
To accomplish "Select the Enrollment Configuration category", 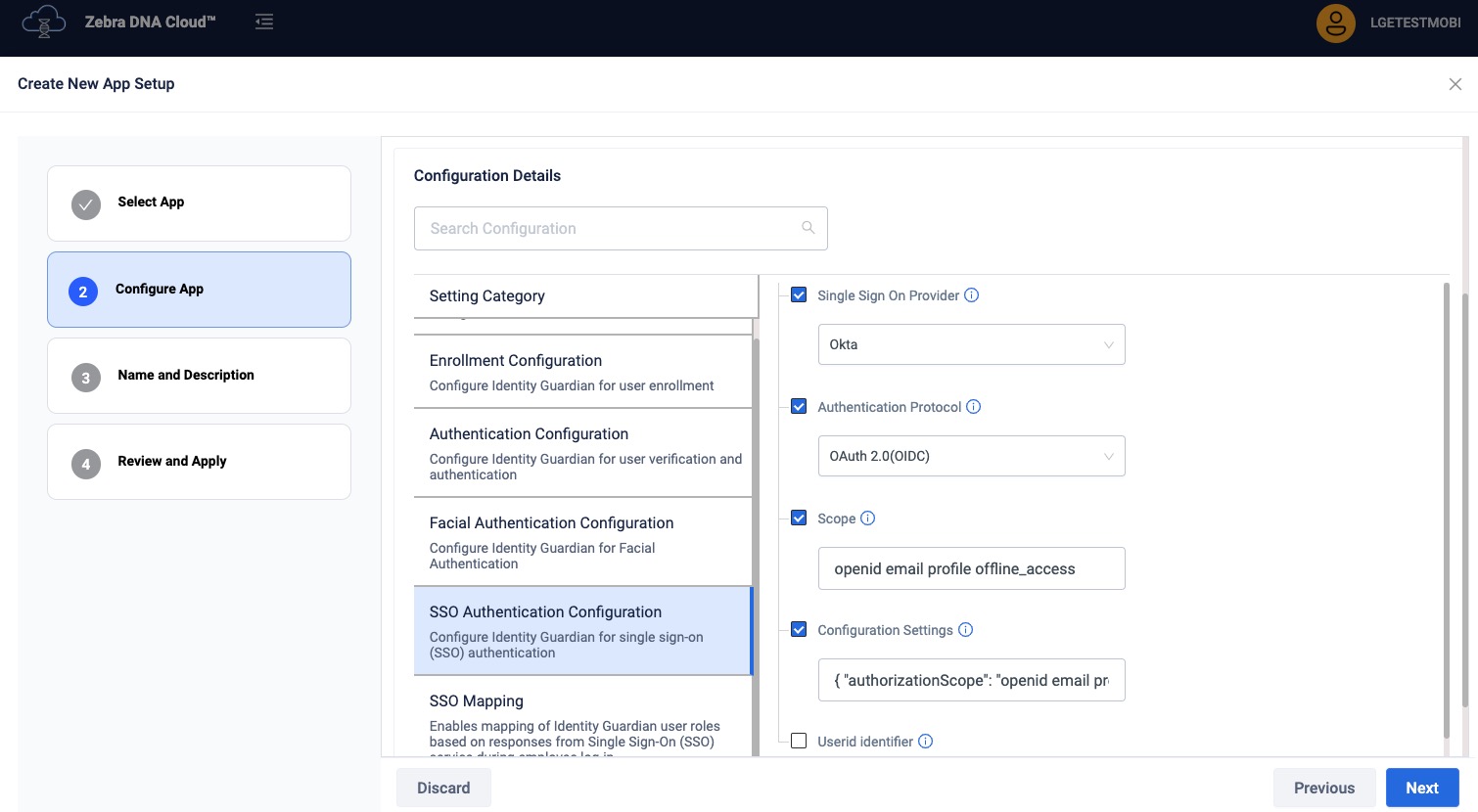I will coord(582,372).
